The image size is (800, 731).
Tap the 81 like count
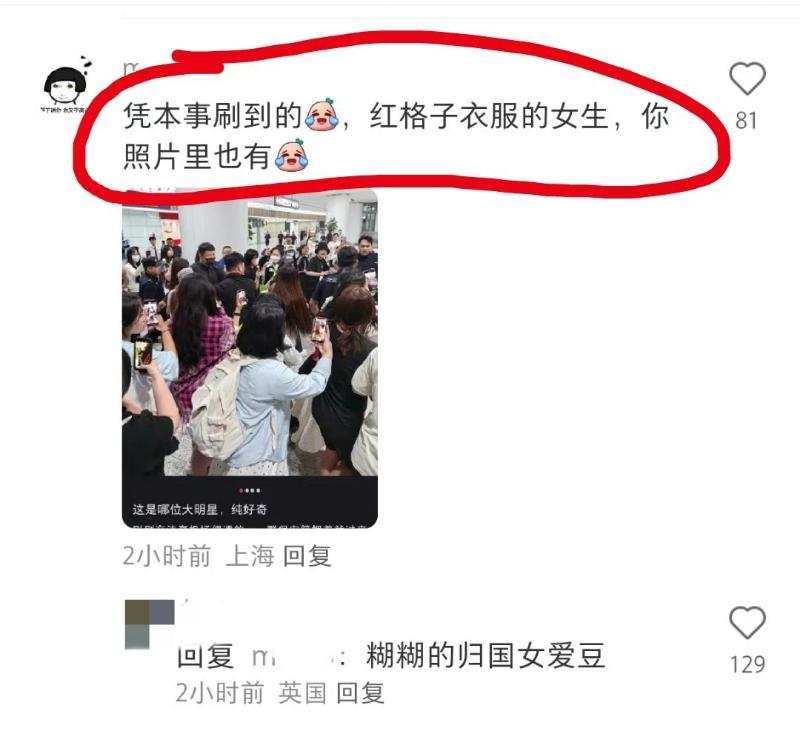click(746, 121)
